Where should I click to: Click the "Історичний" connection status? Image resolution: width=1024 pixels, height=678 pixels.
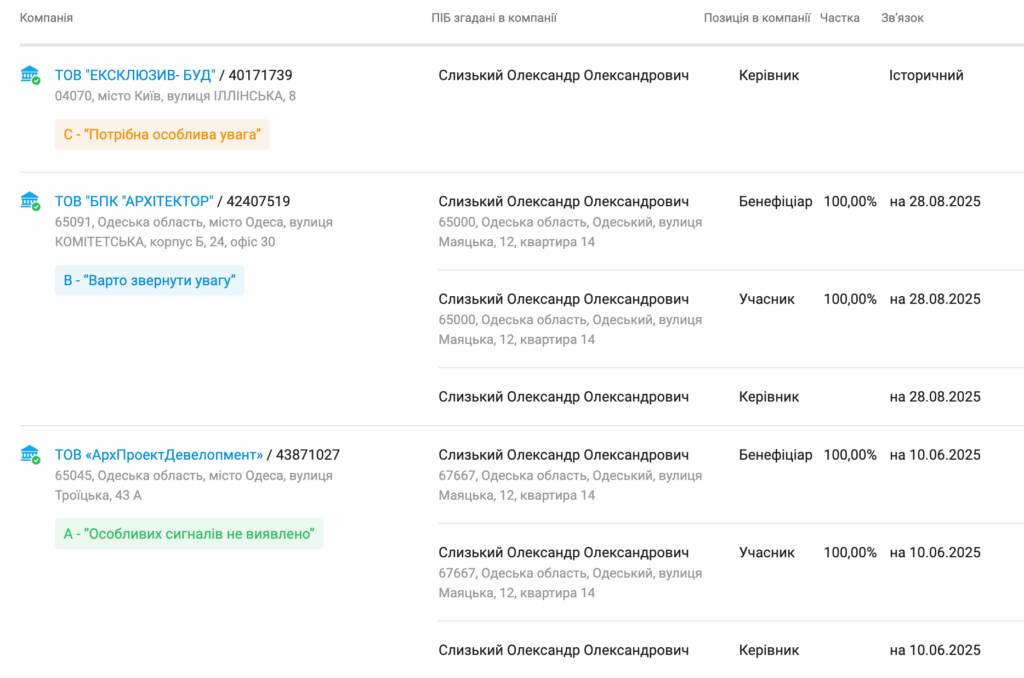926,75
